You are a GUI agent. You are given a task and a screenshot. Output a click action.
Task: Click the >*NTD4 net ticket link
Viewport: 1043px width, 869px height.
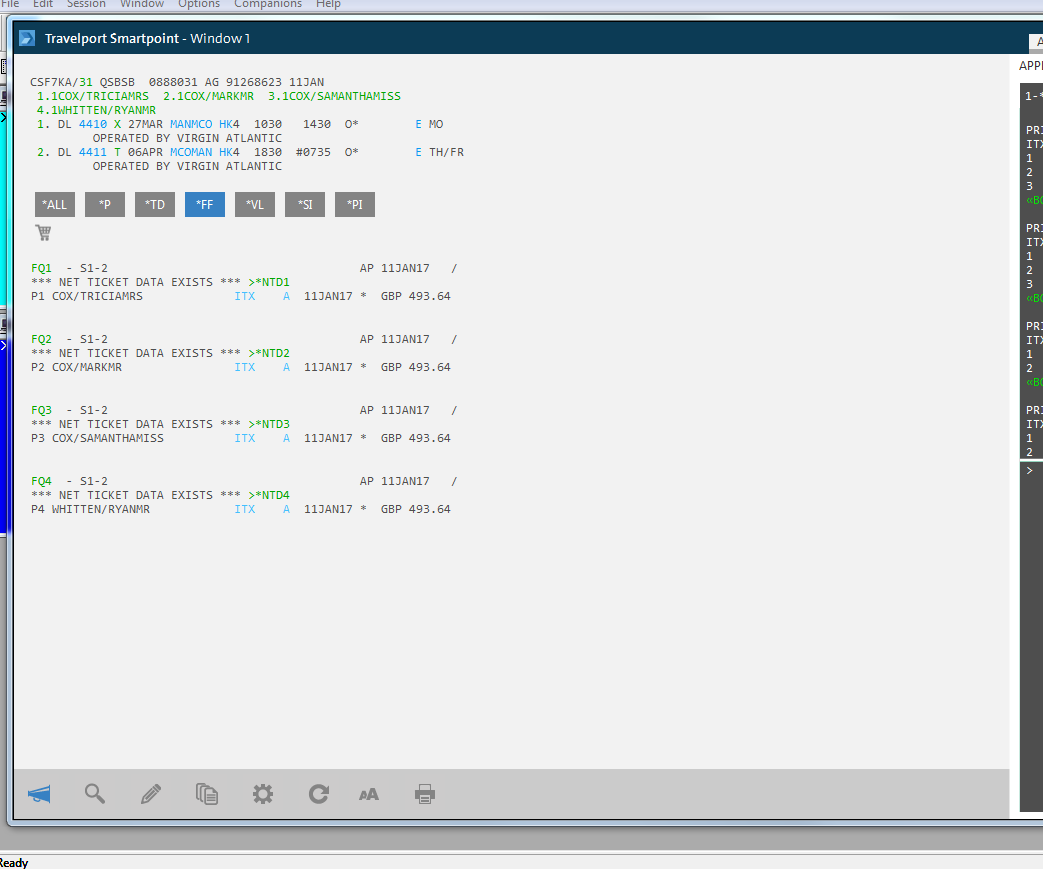point(269,495)
